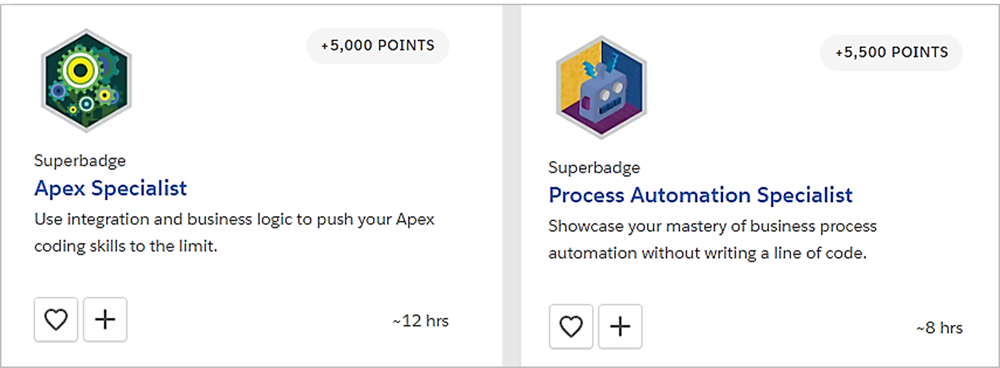Click the +5,000 POINTS pill
The height and width of the screenshot is (368, 1000).
point(378,46)
